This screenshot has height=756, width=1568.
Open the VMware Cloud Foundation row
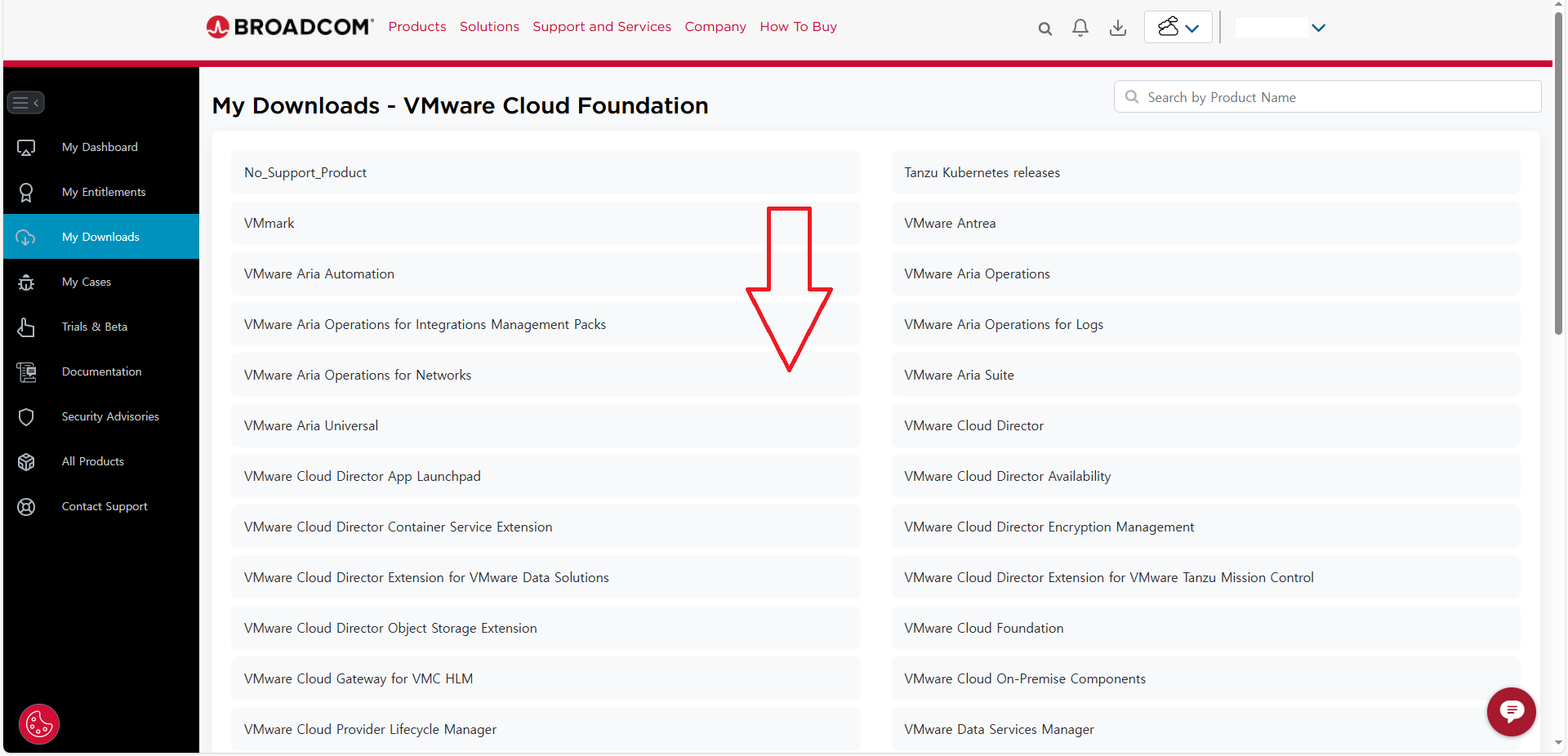(1205, 628)
